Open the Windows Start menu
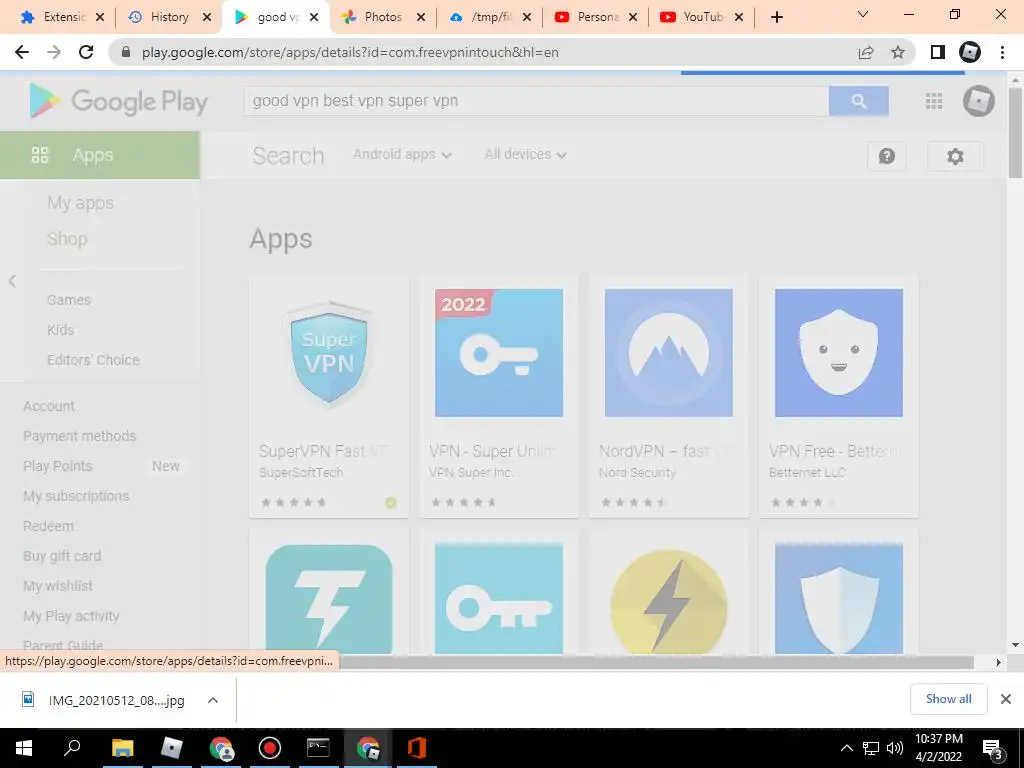The image size is (1024, 768). [24, 748]
